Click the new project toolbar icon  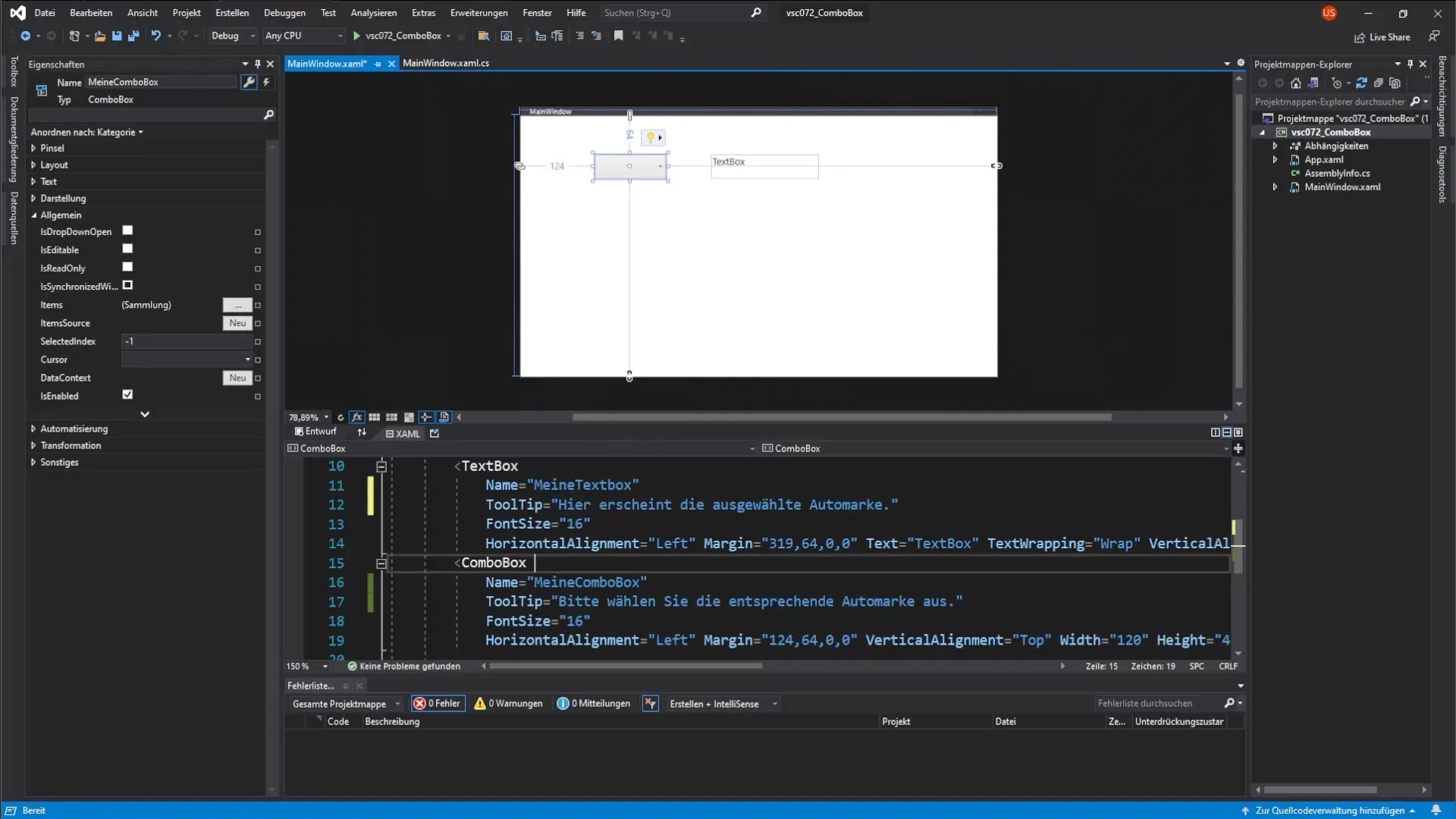click(x=74, y=36)
